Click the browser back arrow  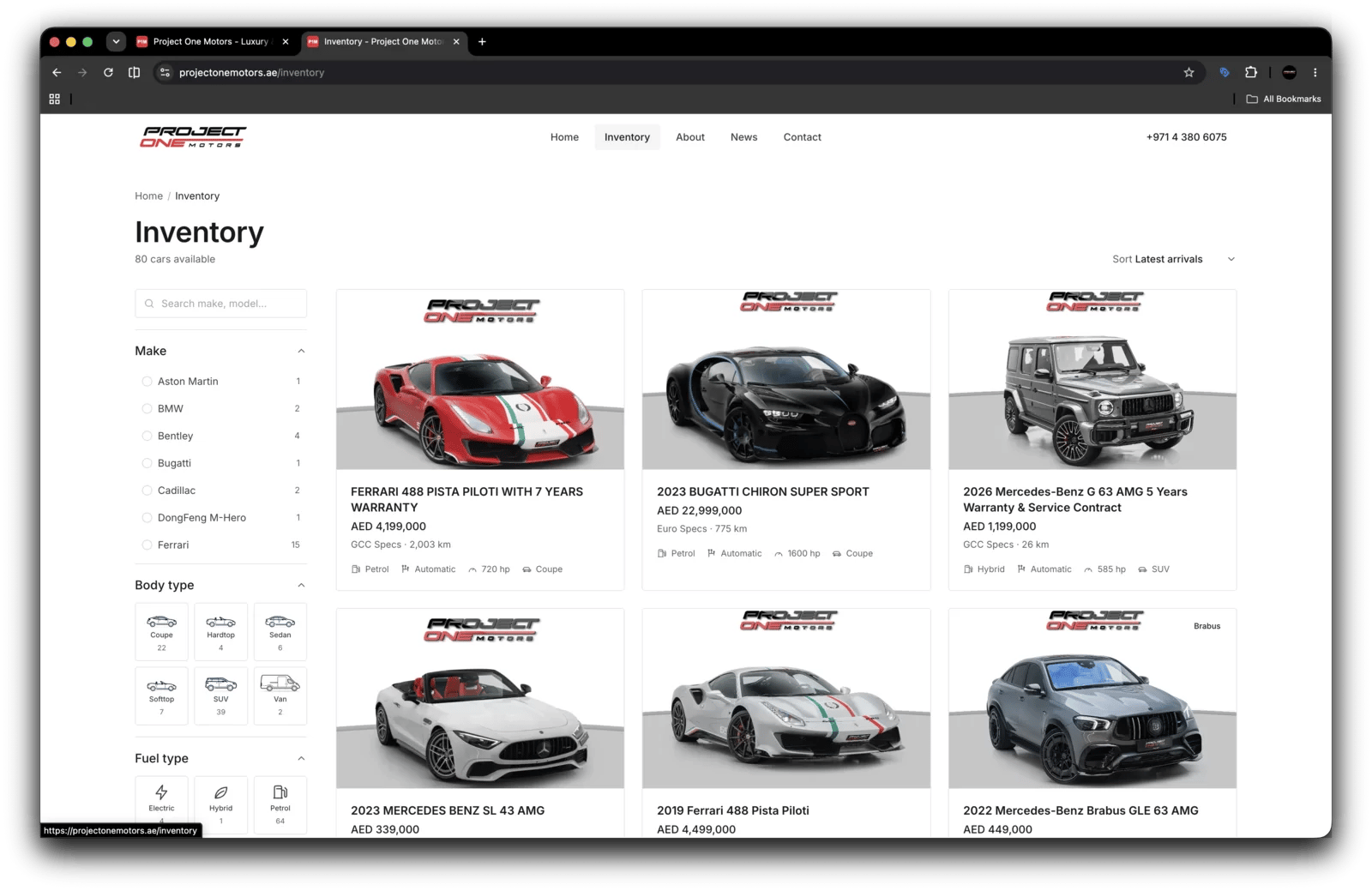(x=57, y=73)
